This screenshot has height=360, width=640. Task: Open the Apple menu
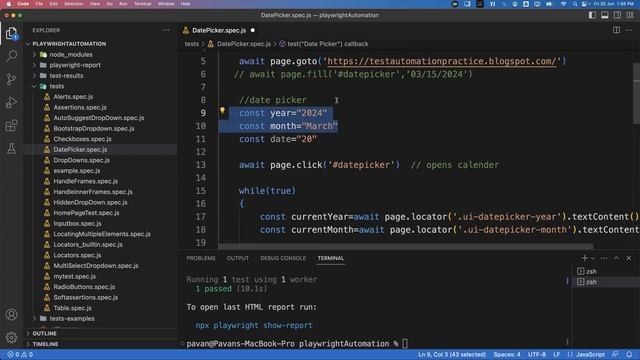[x=9, y=4]
